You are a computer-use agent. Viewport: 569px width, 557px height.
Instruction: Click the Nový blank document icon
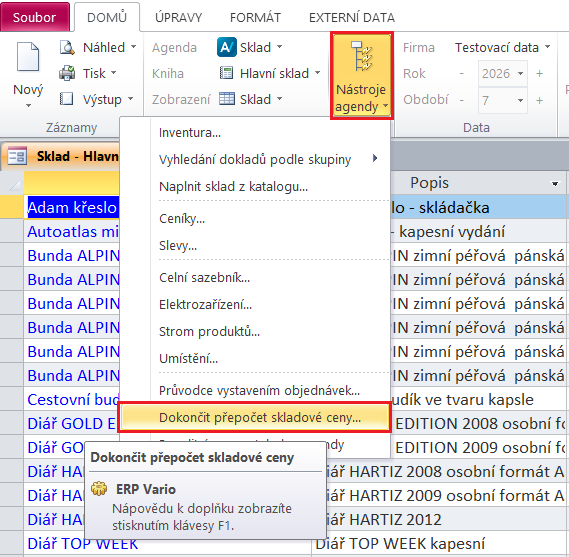click(x=28, y=57)
